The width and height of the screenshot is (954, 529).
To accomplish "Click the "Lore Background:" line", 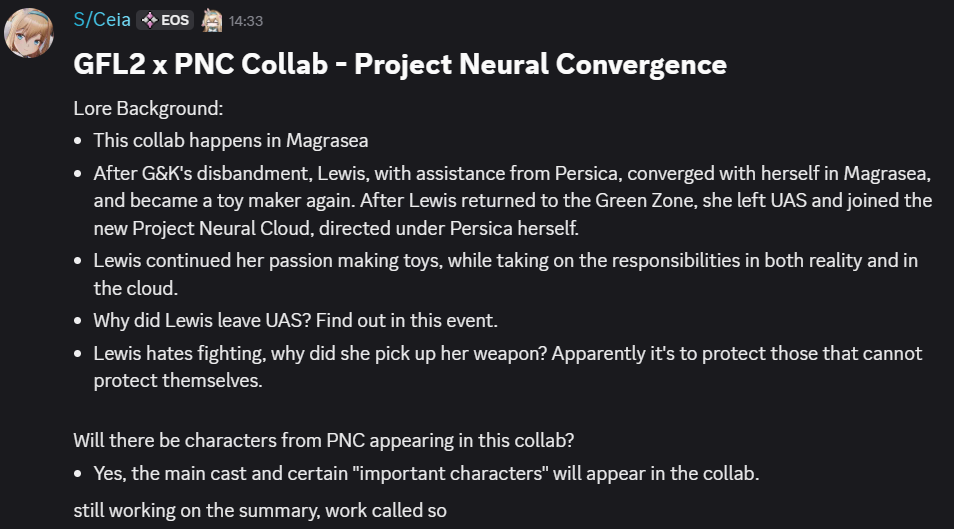I will coord(148,107).
